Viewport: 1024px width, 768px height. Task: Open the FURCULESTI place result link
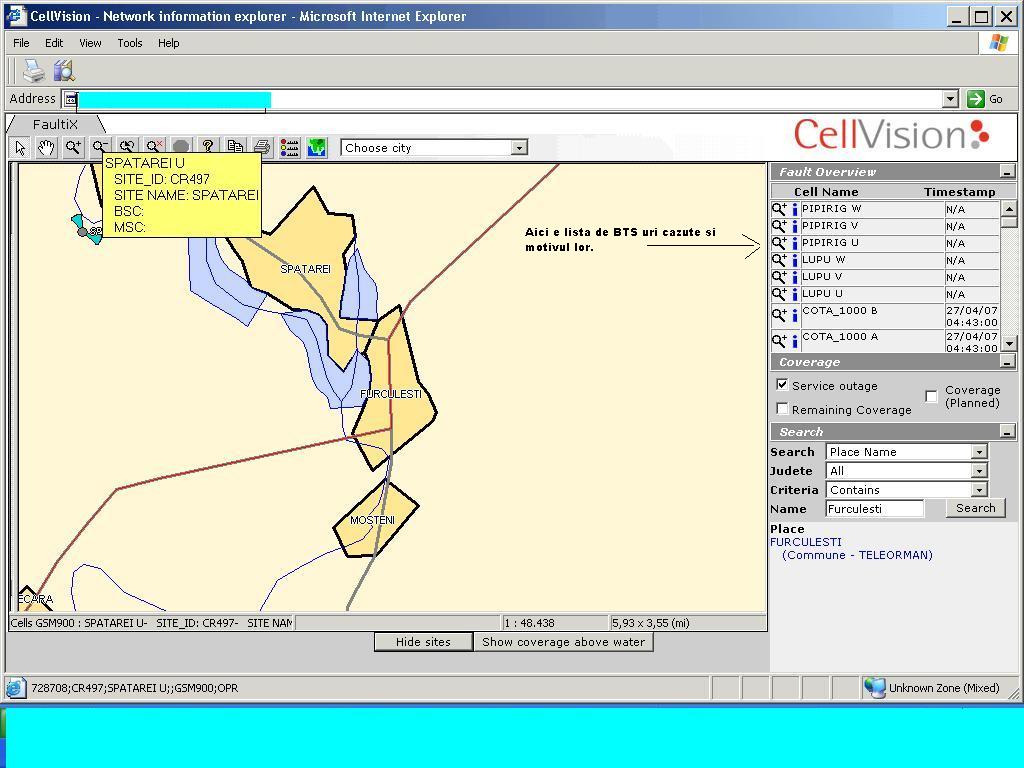coord(806,542)
